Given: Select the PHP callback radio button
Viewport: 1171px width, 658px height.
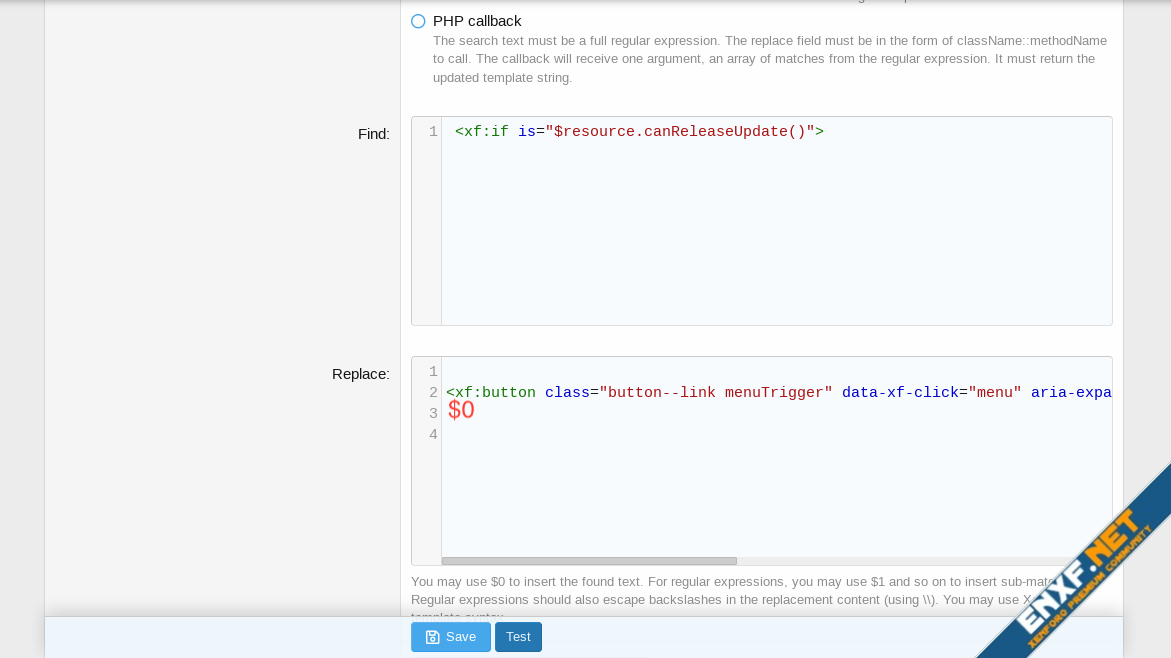Looking at the screenshot, I should coord(418,21).
